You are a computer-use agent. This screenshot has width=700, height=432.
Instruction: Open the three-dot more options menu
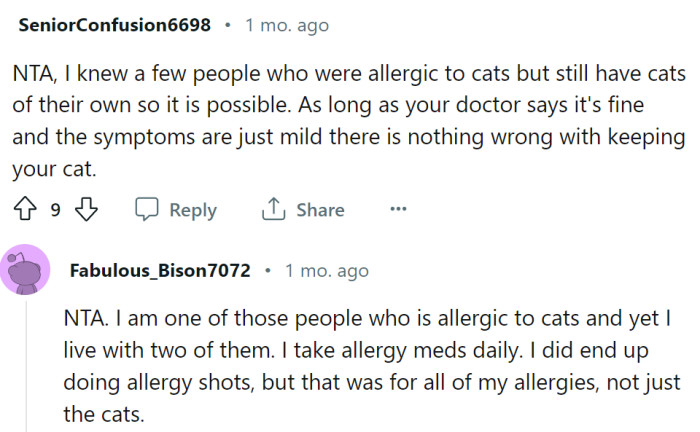398,210
